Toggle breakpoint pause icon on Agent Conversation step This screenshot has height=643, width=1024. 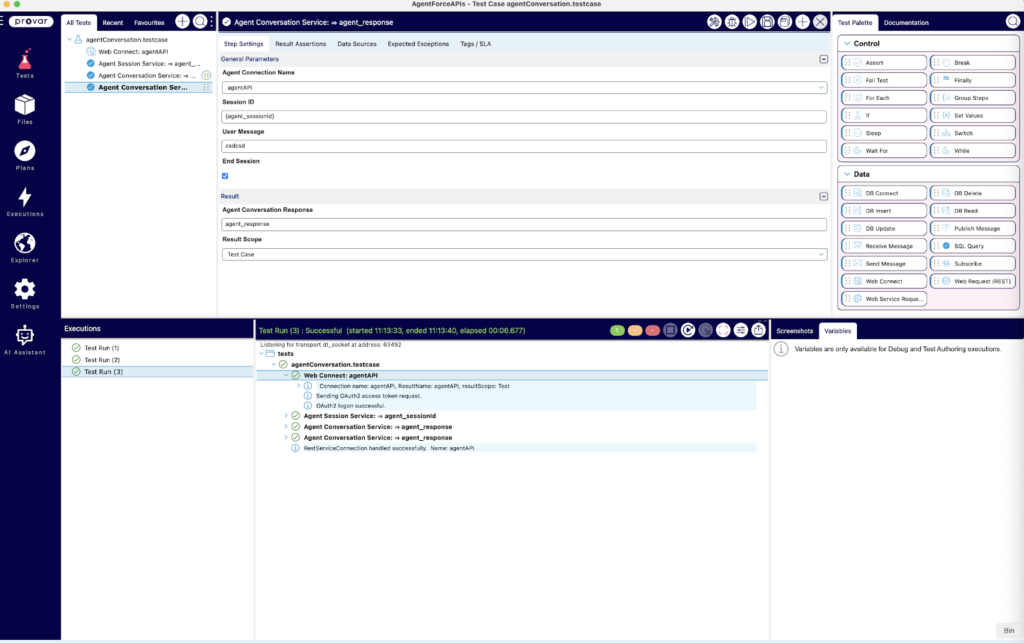coord(207,75)
